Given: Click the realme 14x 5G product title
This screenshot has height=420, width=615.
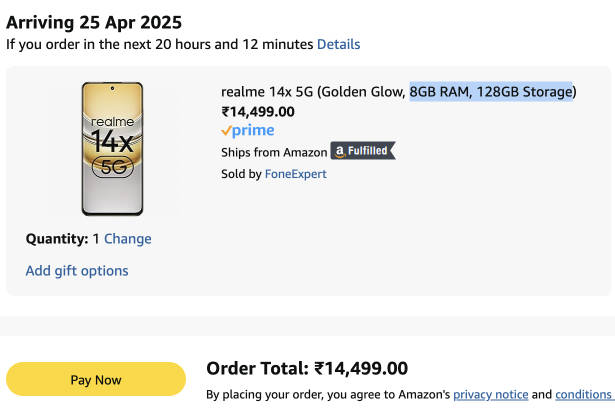Looking at the screenshot, I should (313, 92).
